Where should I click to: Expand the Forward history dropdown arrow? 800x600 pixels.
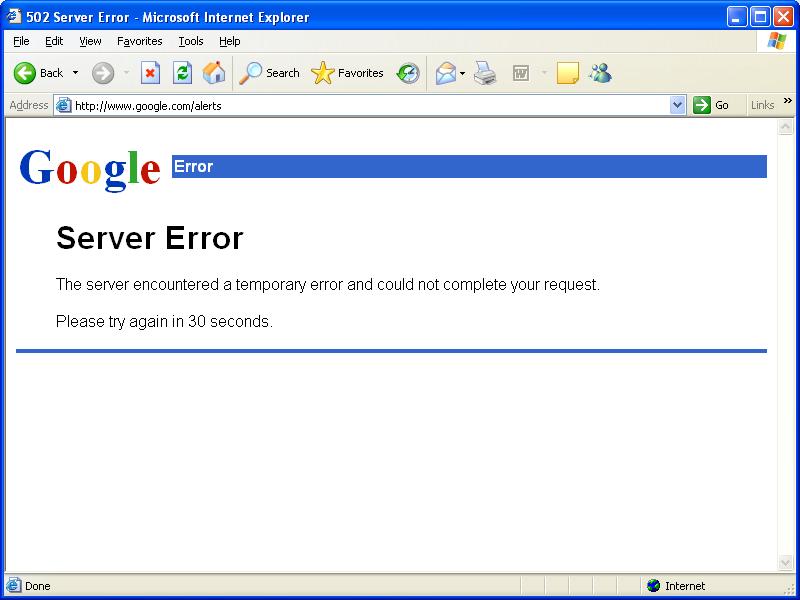click(x=127, y=73)
